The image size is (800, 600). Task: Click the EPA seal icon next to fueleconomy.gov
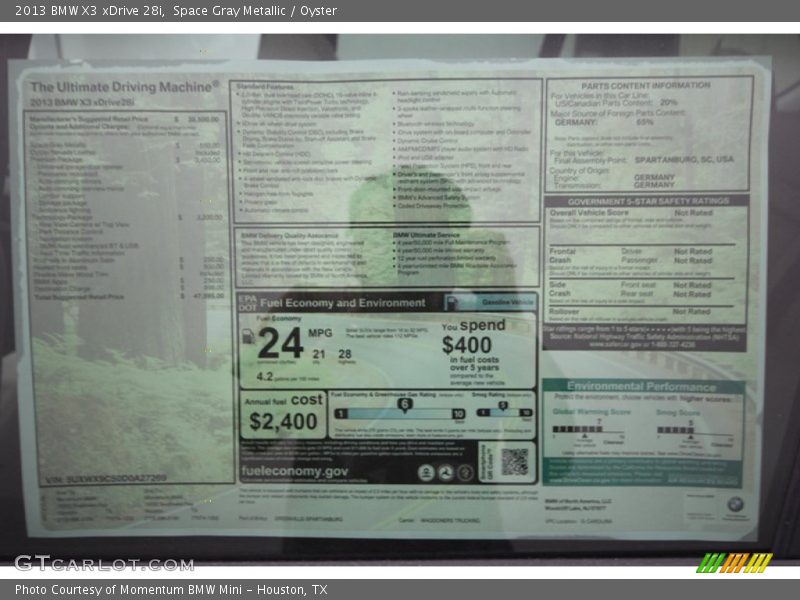(427, 472)
